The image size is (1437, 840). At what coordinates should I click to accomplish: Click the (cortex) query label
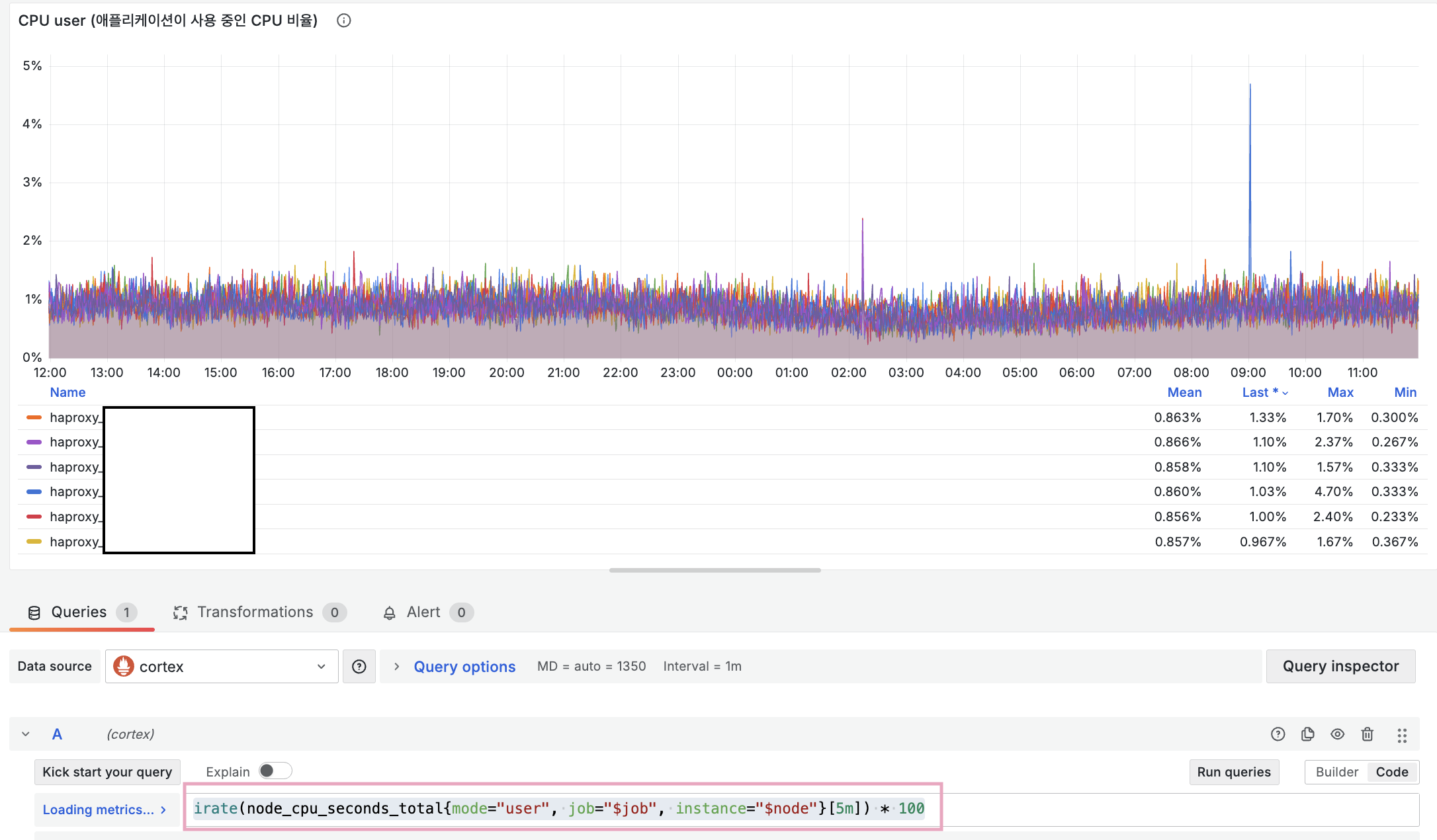click(x=130, y=734)
